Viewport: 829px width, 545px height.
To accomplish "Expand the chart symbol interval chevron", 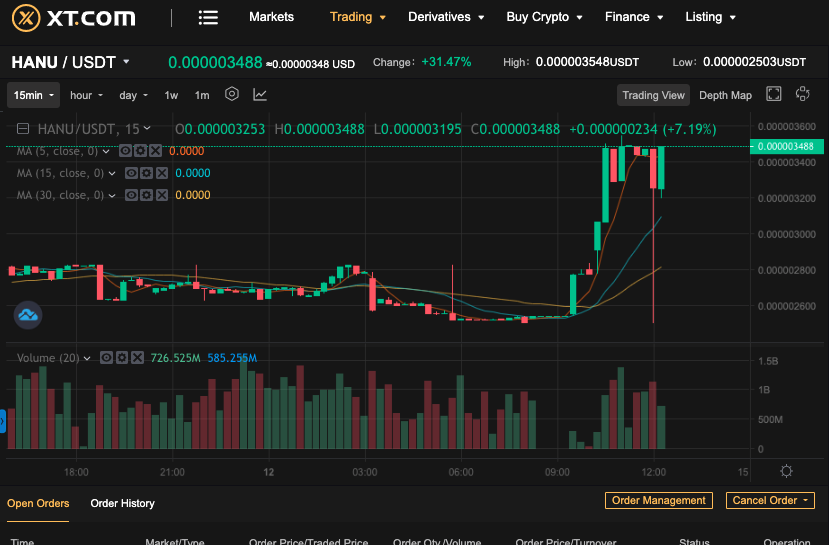I will (x=147, y=128).
